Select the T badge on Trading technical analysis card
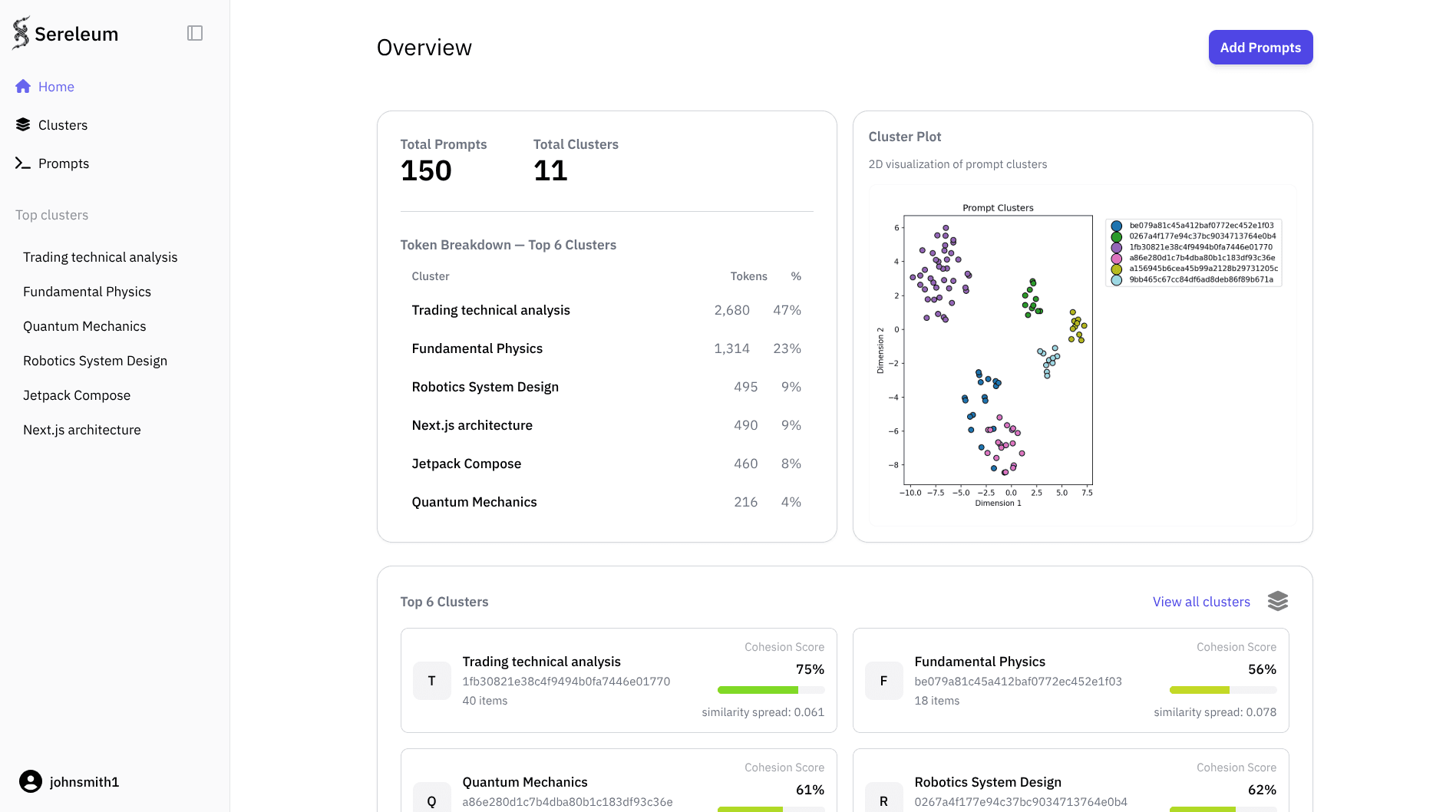The image size is (1456, 812). pos(431,681)
